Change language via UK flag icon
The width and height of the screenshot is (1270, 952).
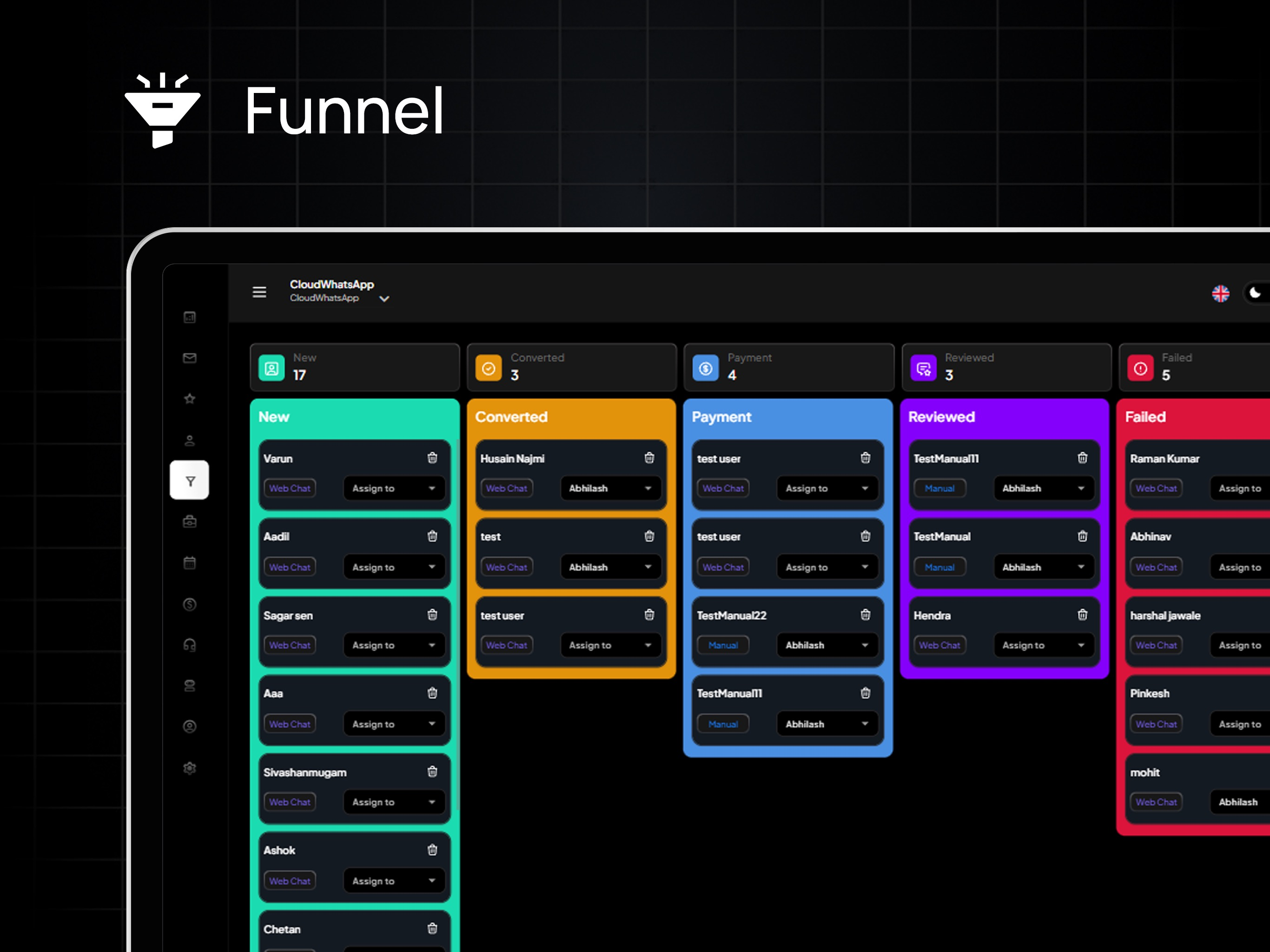tap(1220, 293)
